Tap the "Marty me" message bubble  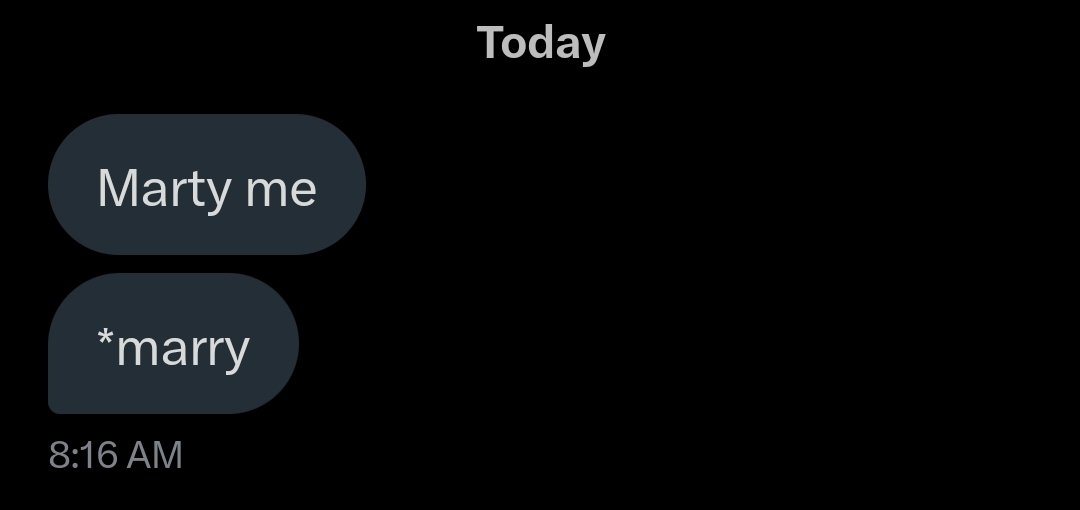pos(207,185)
